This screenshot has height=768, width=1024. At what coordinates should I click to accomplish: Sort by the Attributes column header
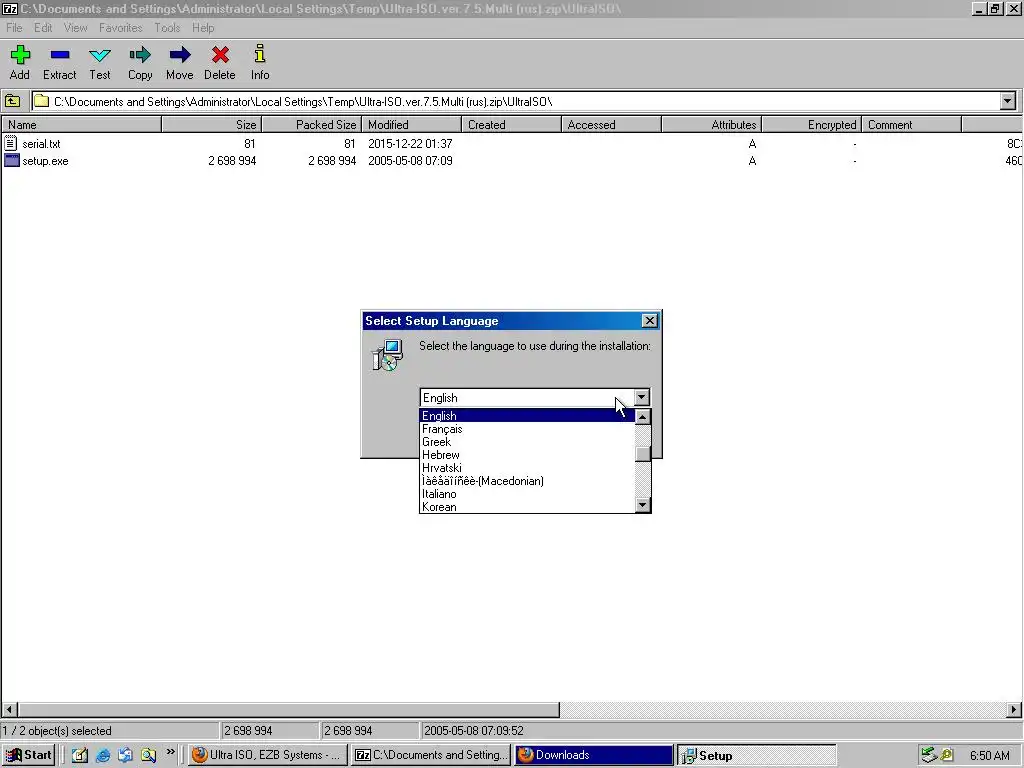(712, 125)
